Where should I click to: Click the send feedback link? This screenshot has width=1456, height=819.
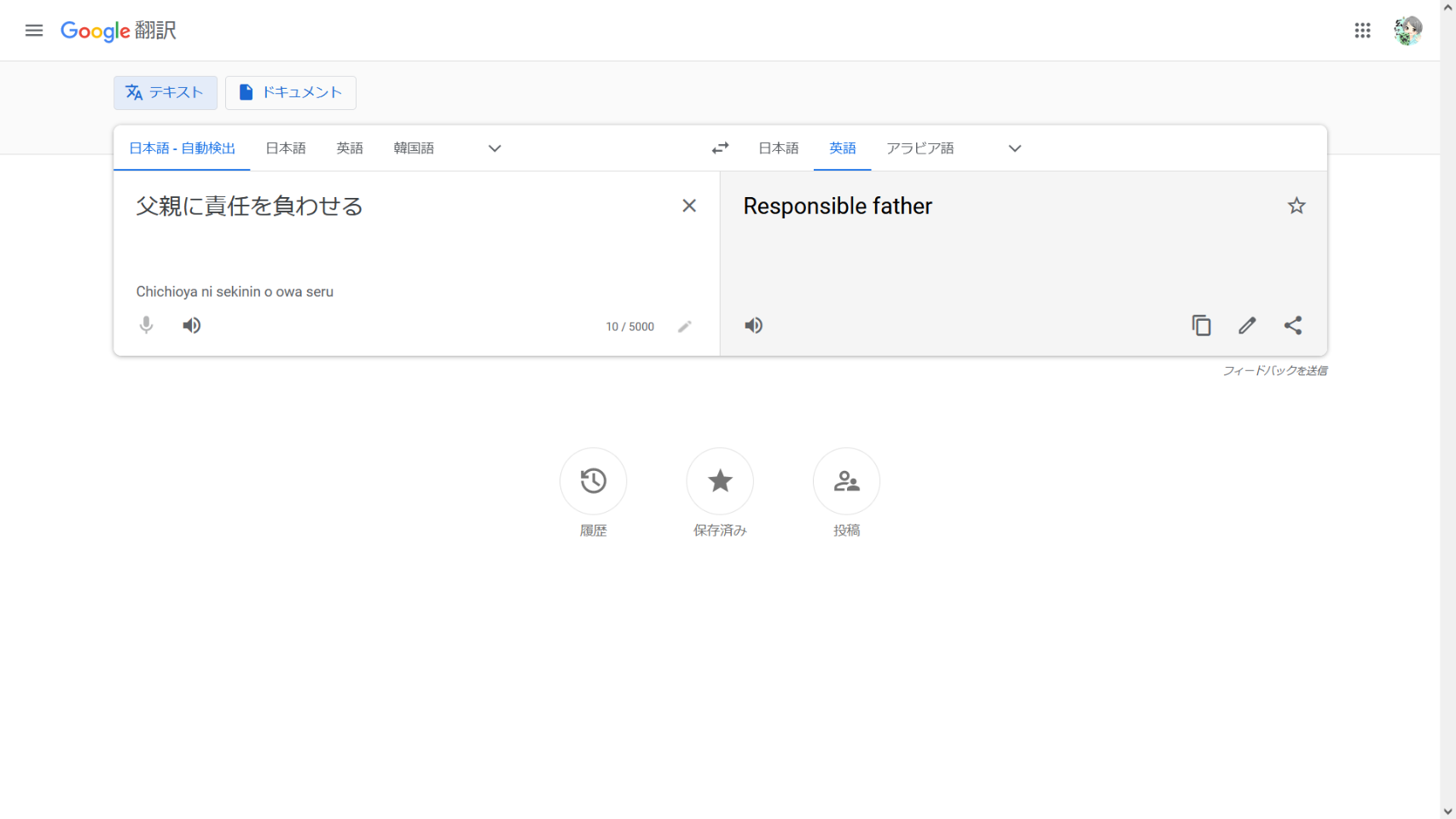point(1274,370)
